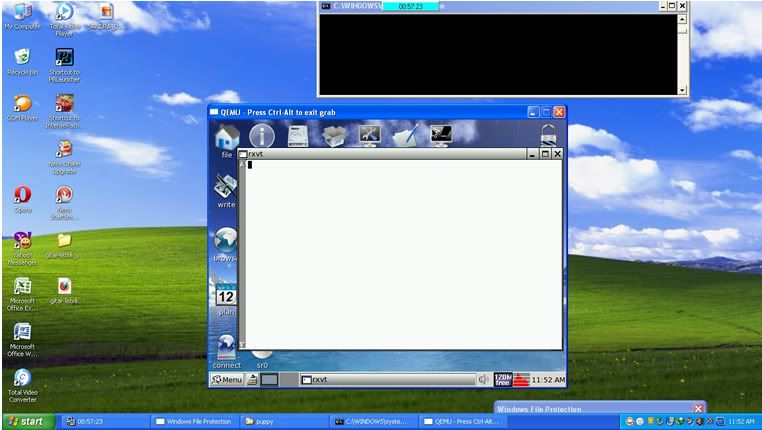Select the rxvt task in Puppy taskbar
This screenshot has width=762, height=430.
387,379
